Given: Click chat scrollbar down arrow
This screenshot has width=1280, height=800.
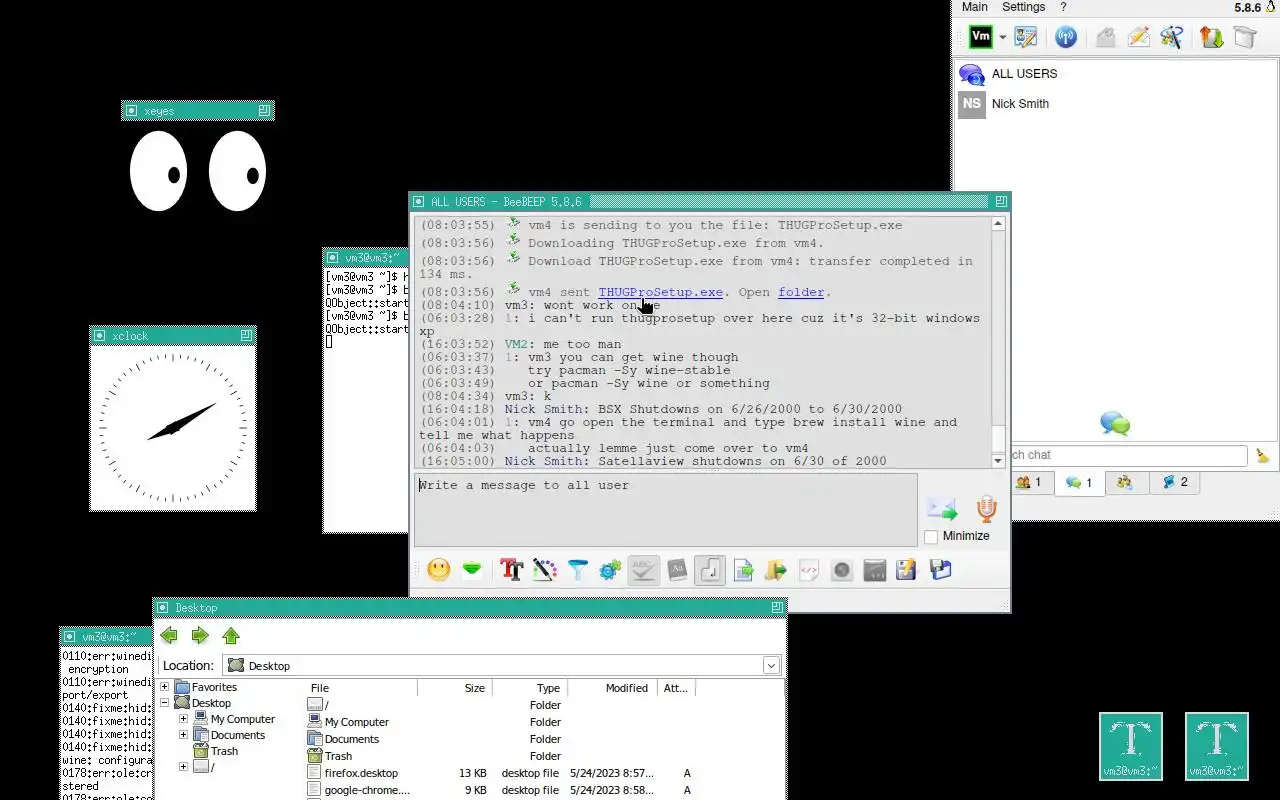Looking at the screenshot, I should pyautogui.click(x=998, y=461).
